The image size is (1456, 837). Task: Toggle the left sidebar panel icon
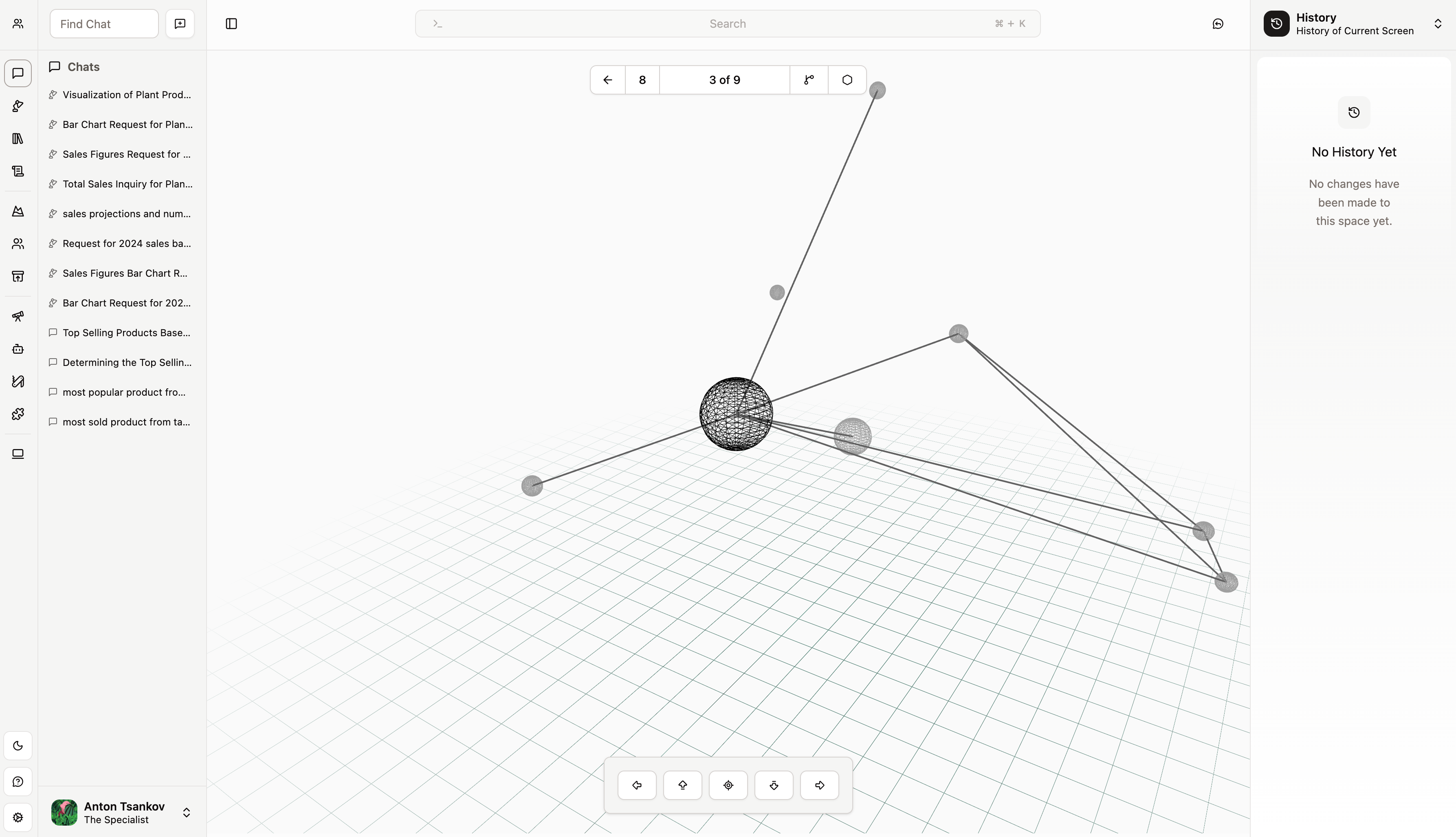click(231, 24)
